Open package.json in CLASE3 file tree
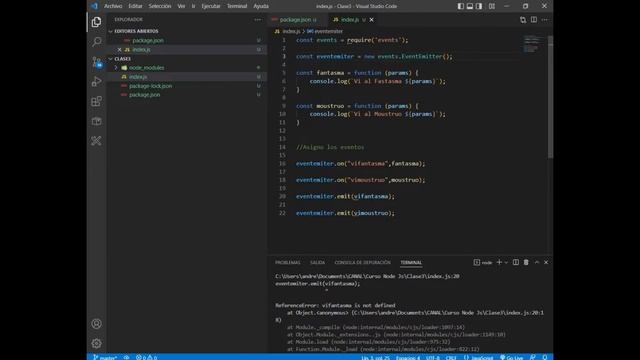This screenshot has height=360, width=640. pos(144,95)
